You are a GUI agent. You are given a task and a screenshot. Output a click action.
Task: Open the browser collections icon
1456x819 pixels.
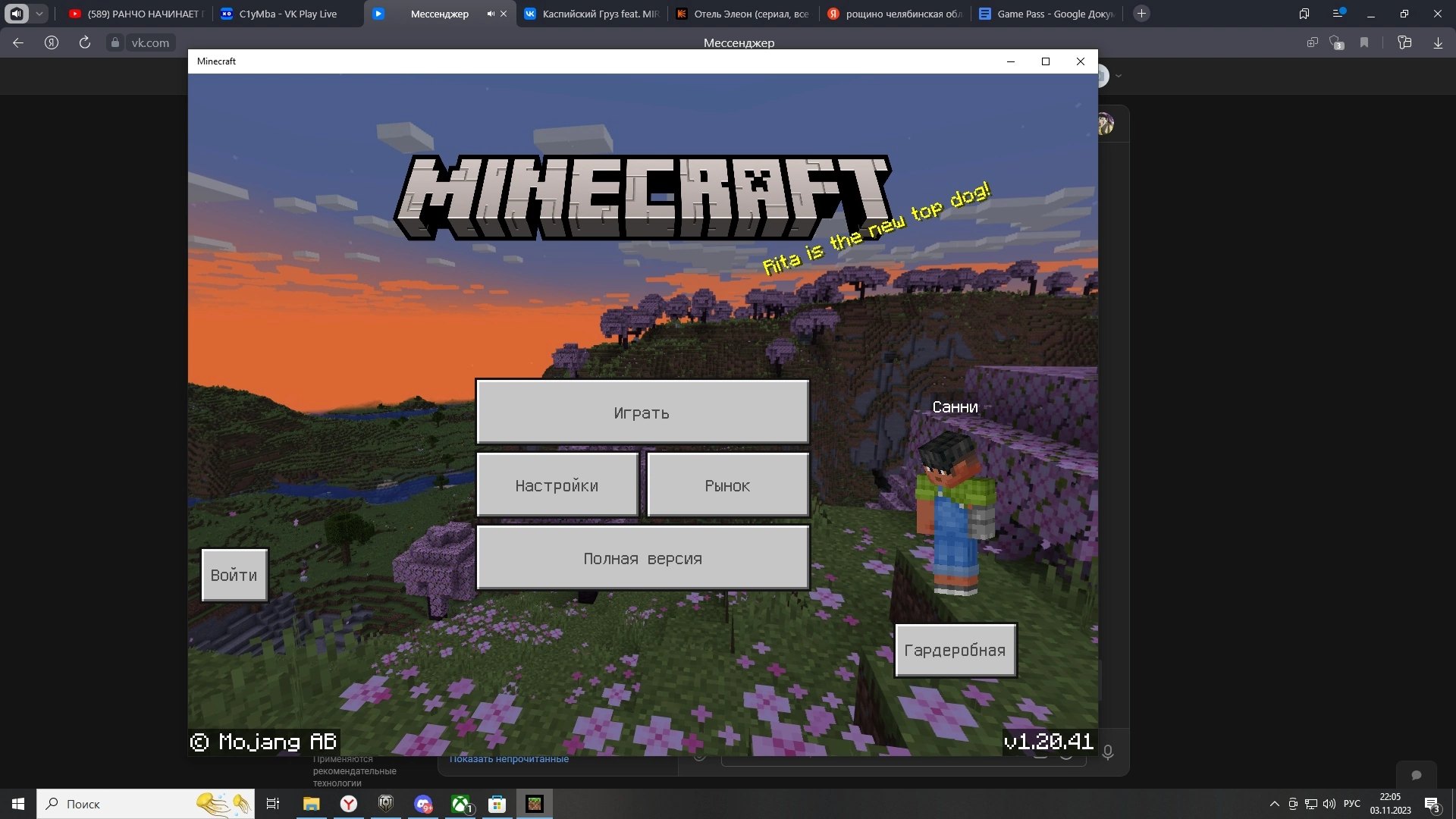[x=1404, y=42]
